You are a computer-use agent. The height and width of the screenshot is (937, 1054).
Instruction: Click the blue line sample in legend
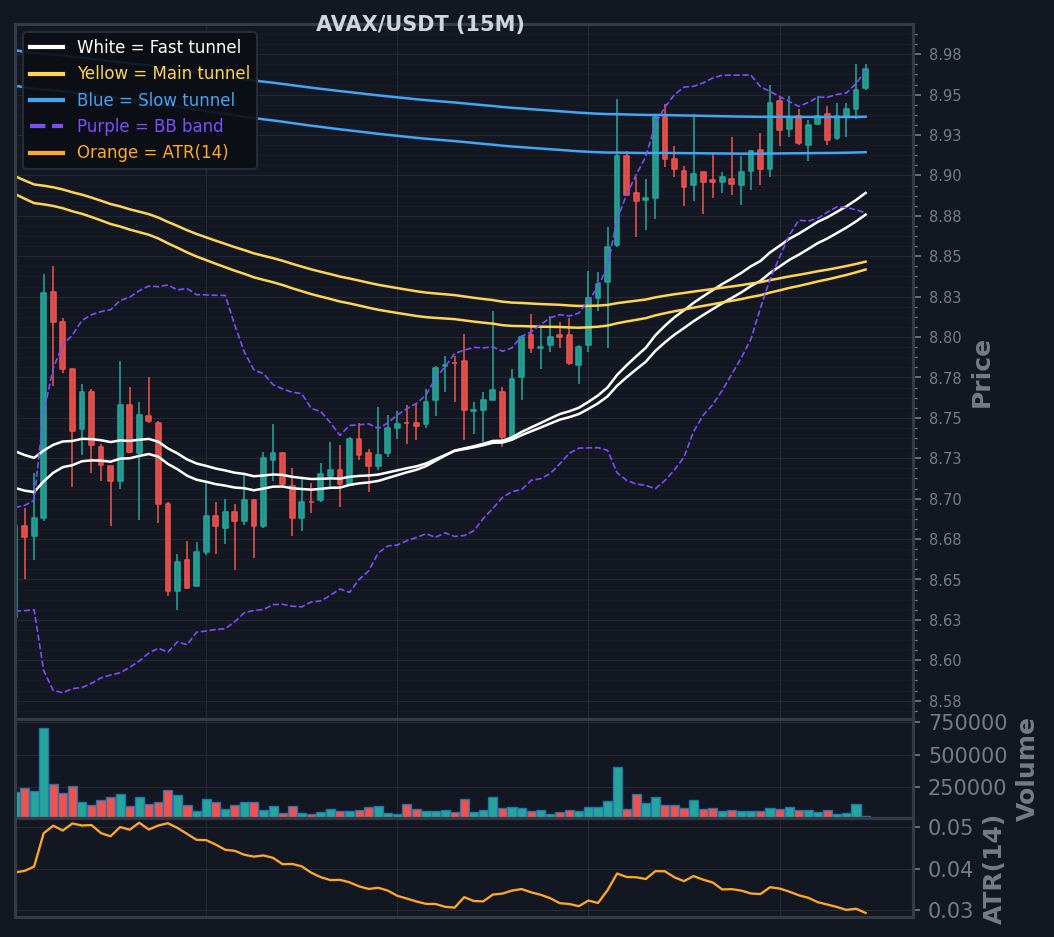[x=46, y=100]
